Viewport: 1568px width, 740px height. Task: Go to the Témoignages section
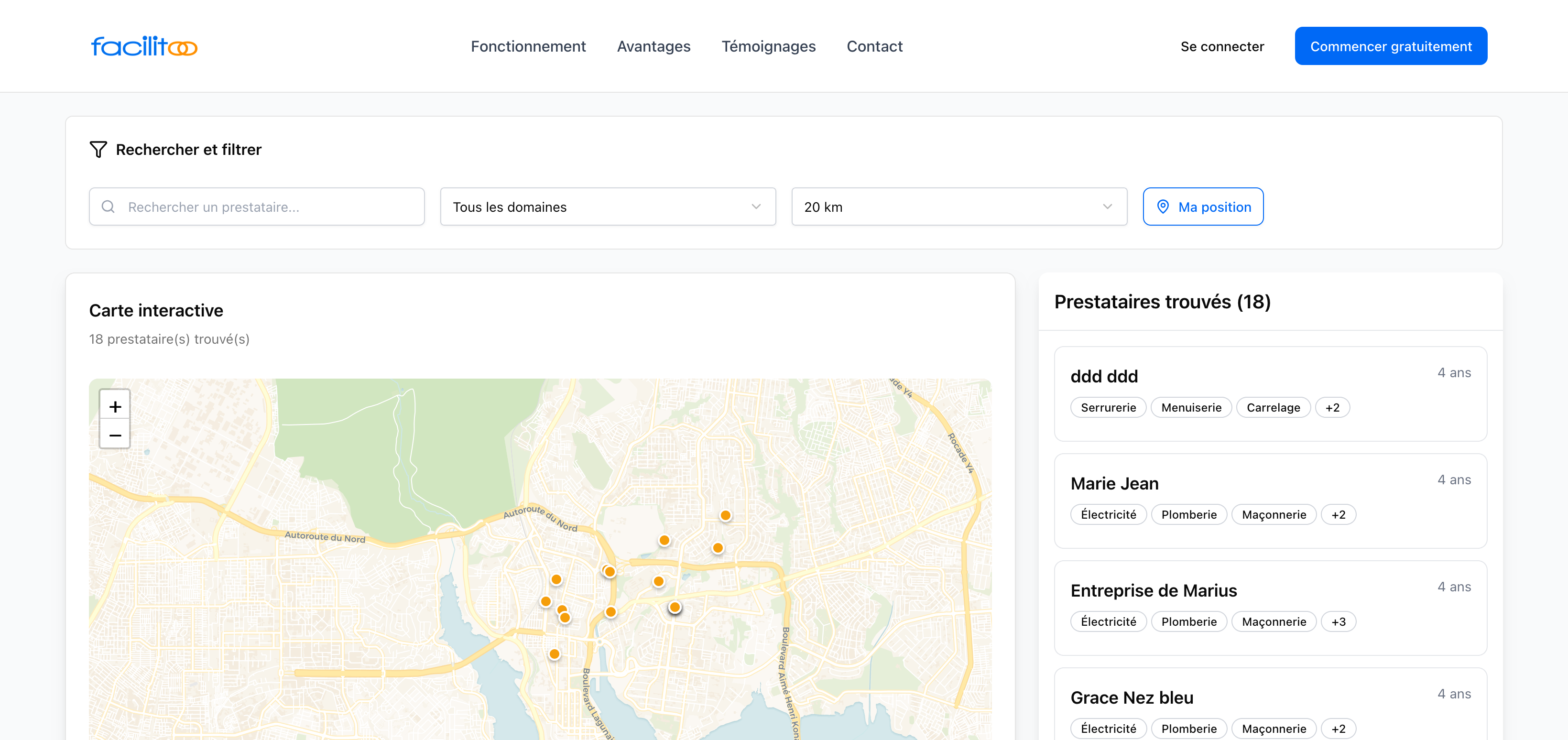pos(768,46)
